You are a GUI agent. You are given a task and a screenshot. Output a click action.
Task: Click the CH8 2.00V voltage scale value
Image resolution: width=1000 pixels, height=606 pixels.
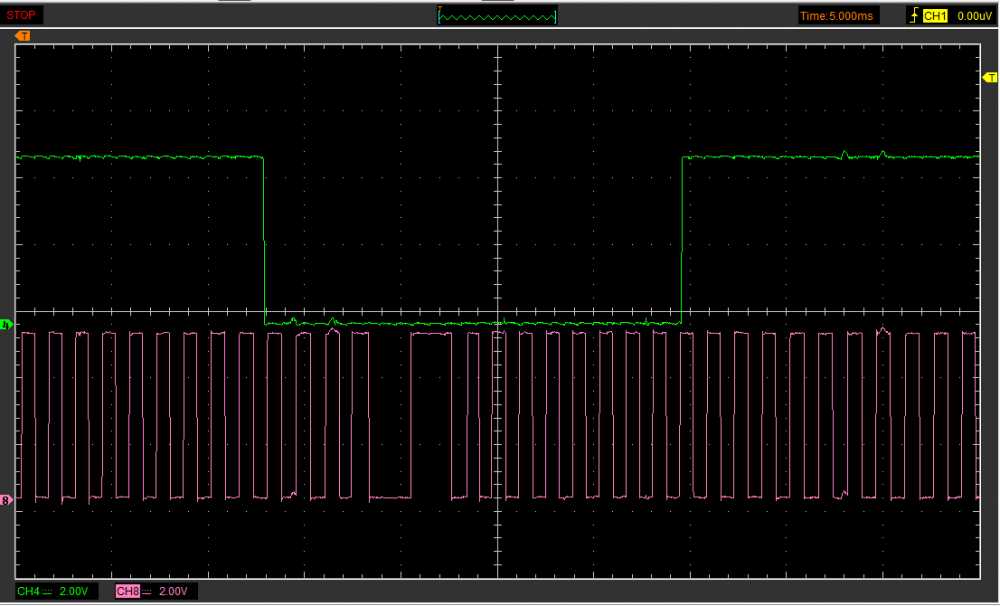coord(173,592)
